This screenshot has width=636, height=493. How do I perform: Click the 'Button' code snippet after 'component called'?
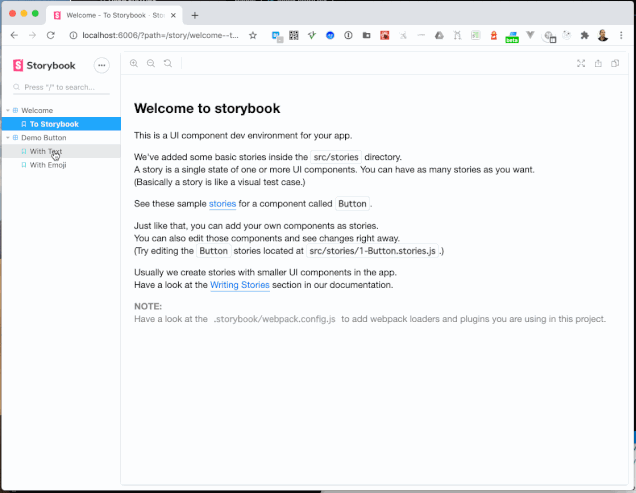(x=352, y=204)
